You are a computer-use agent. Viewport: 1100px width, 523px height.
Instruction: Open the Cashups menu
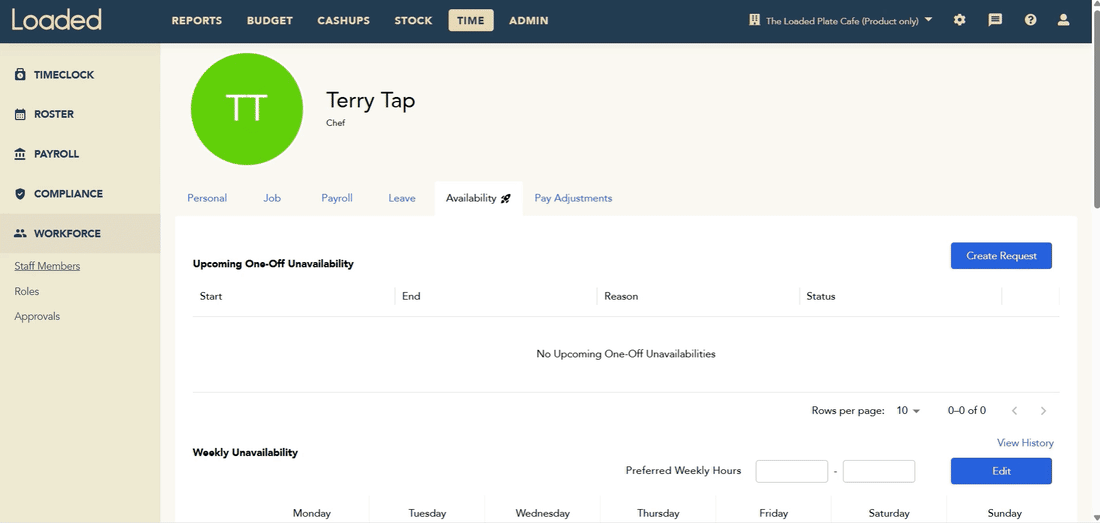(344, 20)
